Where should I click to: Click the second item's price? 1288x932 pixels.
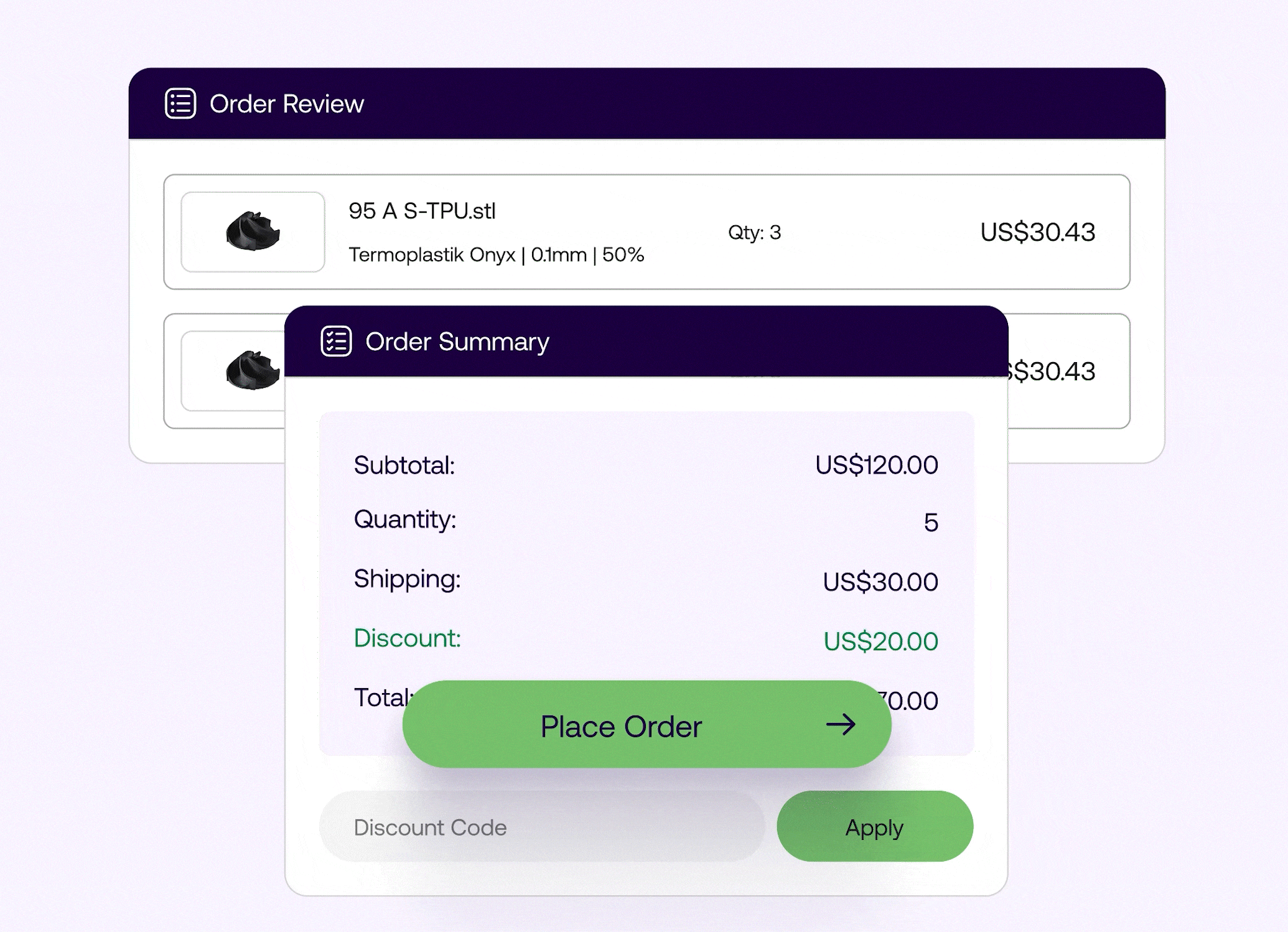[x=1051, y=371]
